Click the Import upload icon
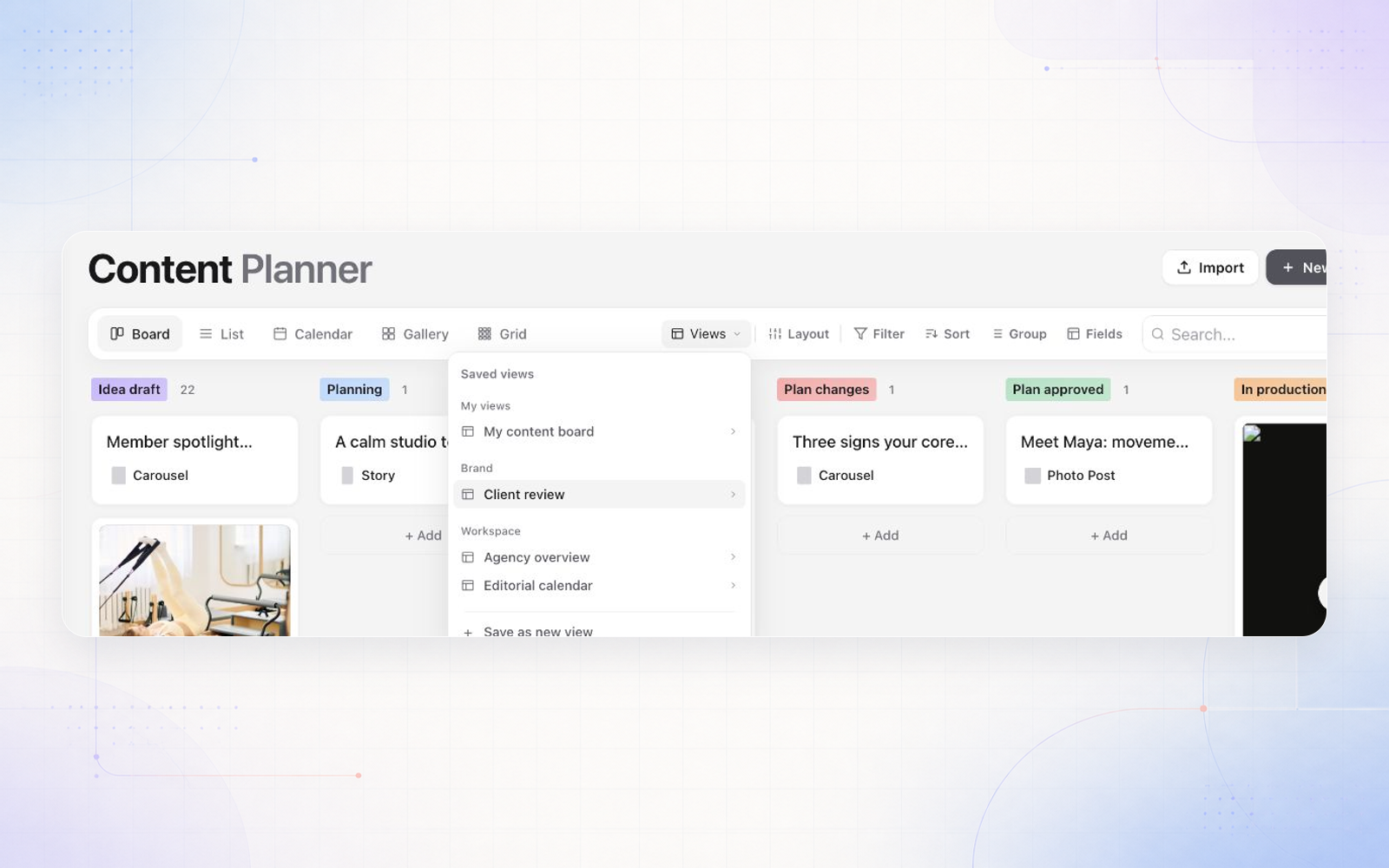Image resolution: width=1389 pixels, height=868 pixels. click(x=1183, y=267)
